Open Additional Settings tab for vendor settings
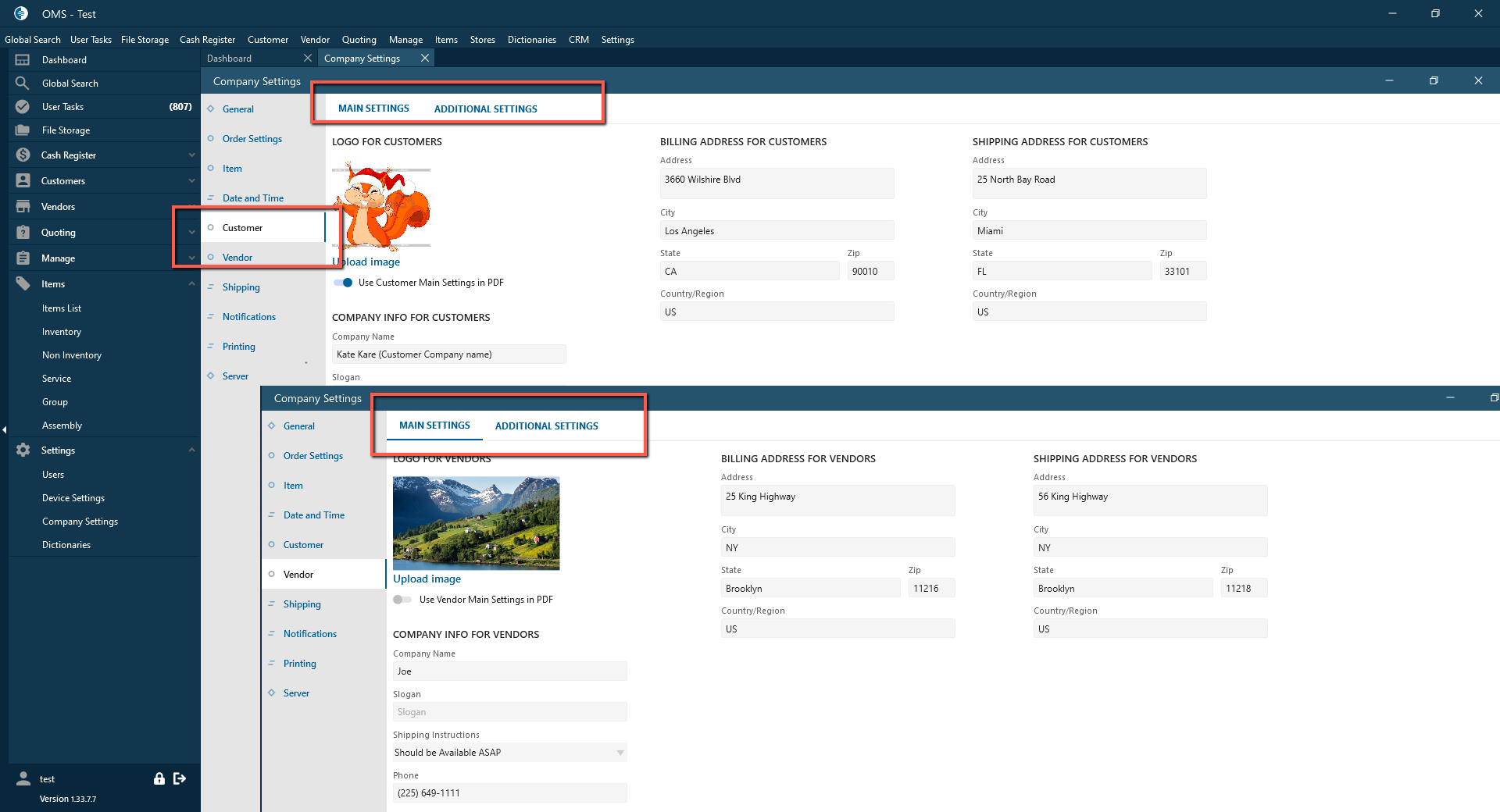 tap(547, 426)
